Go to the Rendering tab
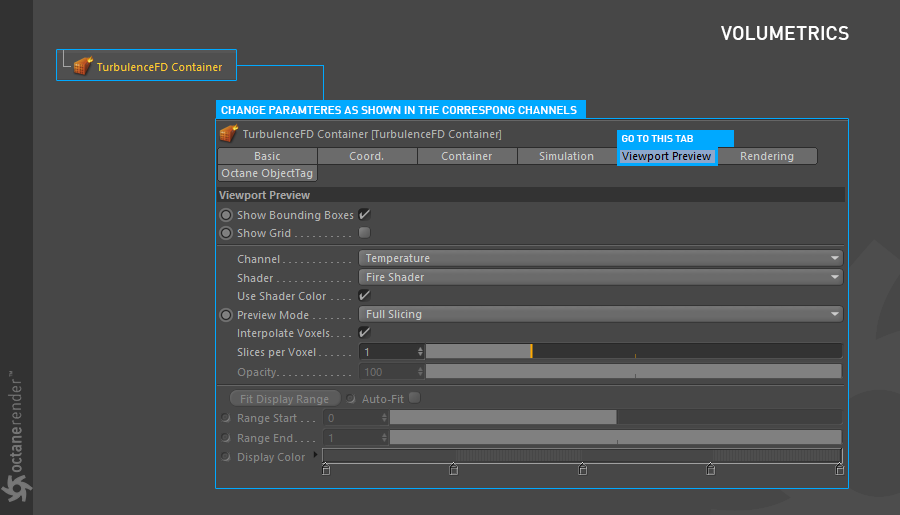 [767, 156]
